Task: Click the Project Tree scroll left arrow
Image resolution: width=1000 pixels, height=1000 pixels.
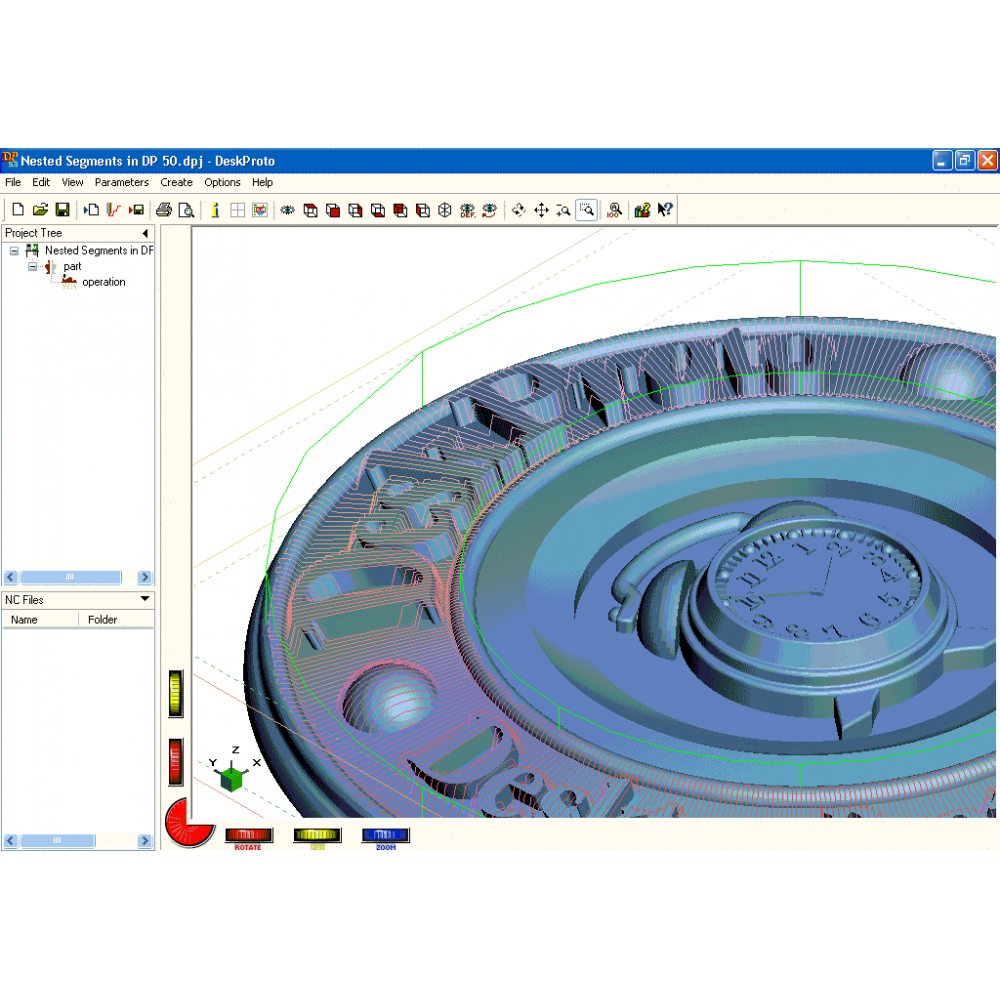Action: (10, 577)
